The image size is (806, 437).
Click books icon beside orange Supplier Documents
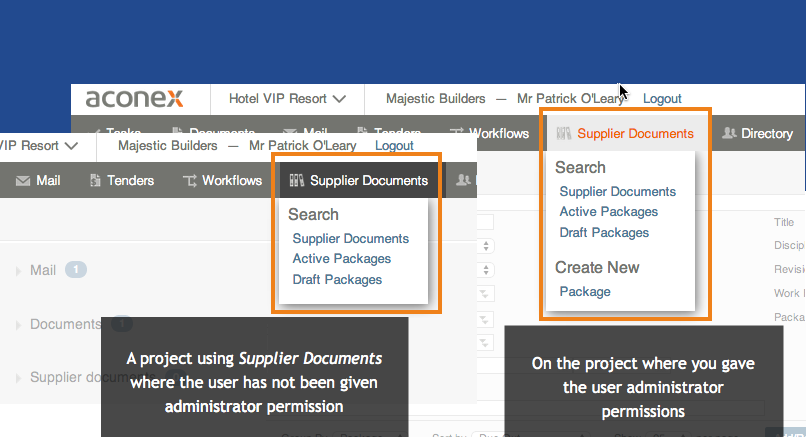(x=563, y=134)
